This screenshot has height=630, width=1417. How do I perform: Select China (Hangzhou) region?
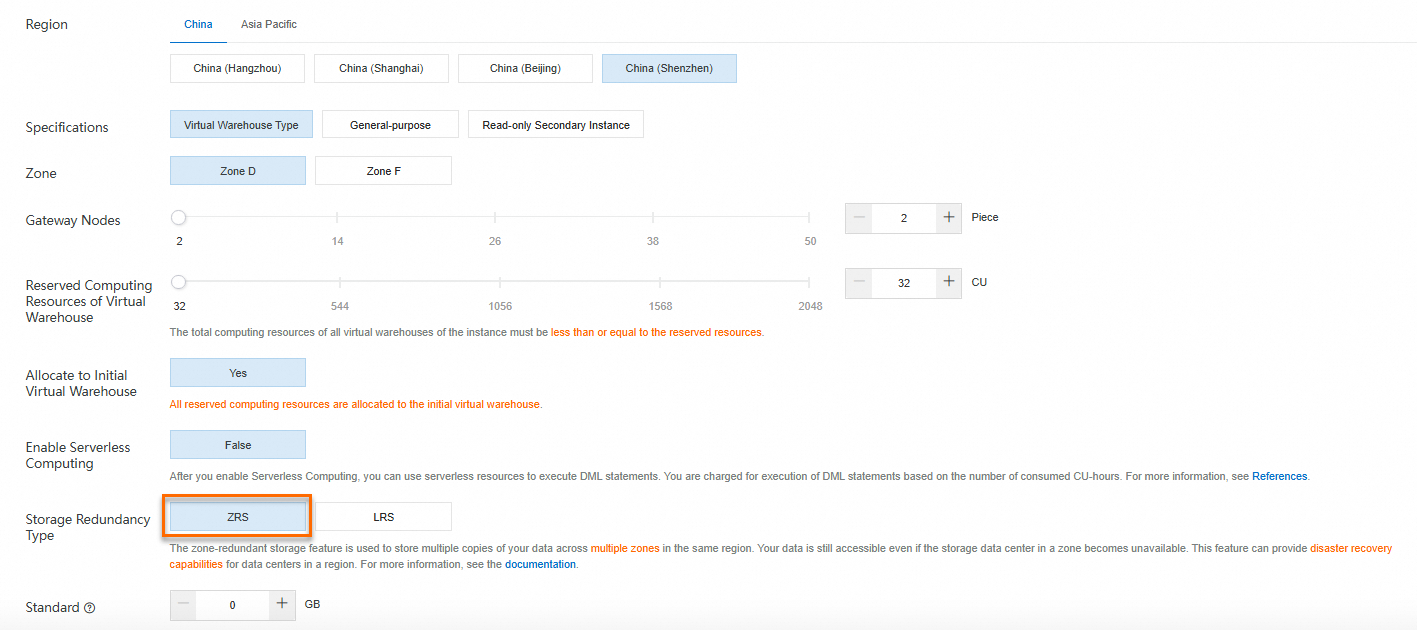point(237,68)
